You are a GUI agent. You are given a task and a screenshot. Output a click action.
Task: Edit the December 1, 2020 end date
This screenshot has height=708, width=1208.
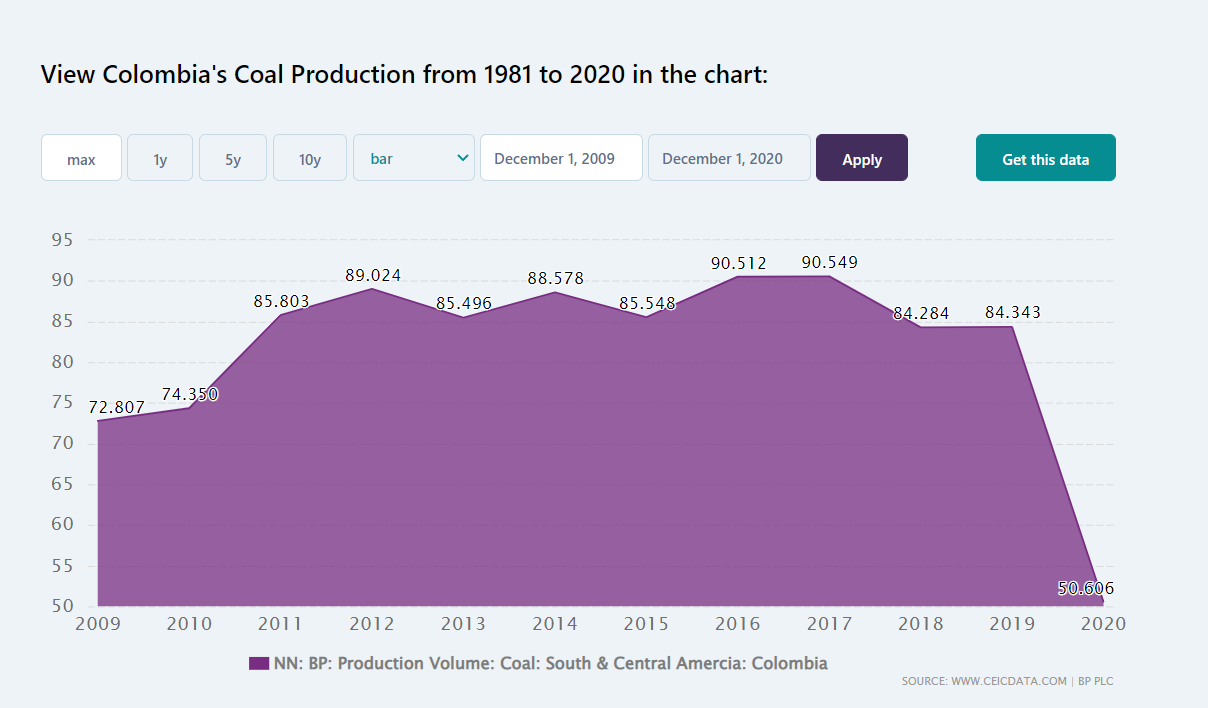[x=729, y=158]
